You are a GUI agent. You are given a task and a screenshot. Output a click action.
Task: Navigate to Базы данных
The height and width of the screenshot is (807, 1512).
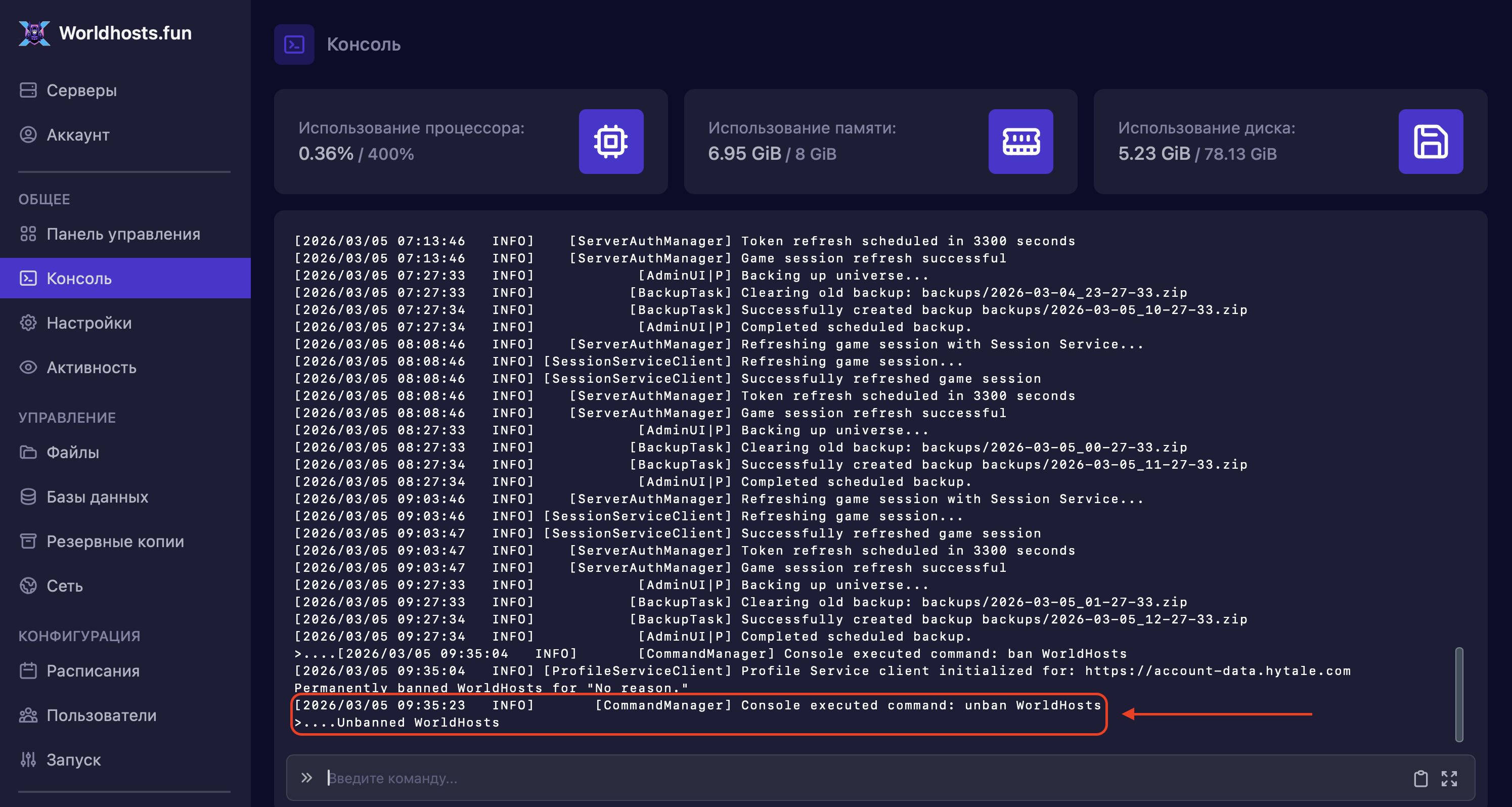pyautogui.click(x=97, y=497)
